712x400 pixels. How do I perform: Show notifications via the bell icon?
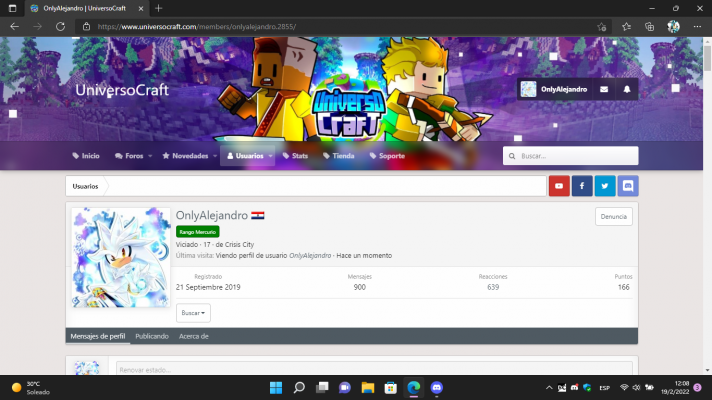coord(627,89)
